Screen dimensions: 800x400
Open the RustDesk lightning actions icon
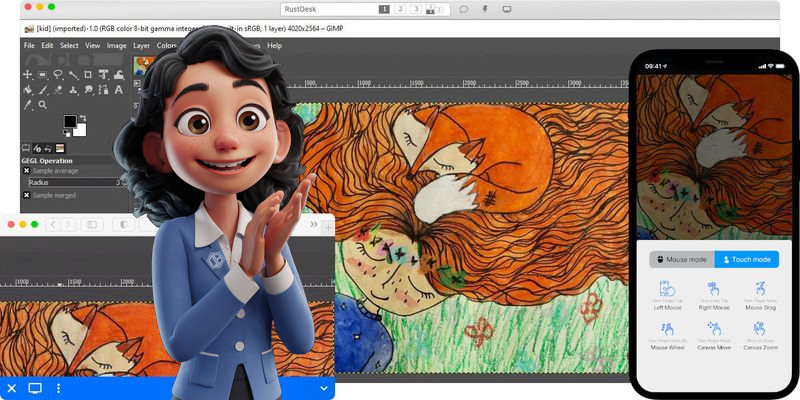(x=485, y=9)
